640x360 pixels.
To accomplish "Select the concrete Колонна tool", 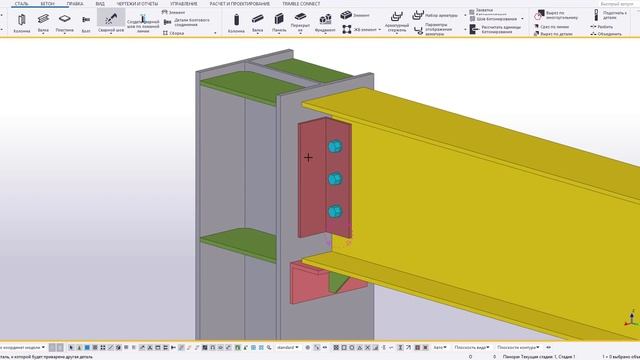I will [x=236, y=23].
